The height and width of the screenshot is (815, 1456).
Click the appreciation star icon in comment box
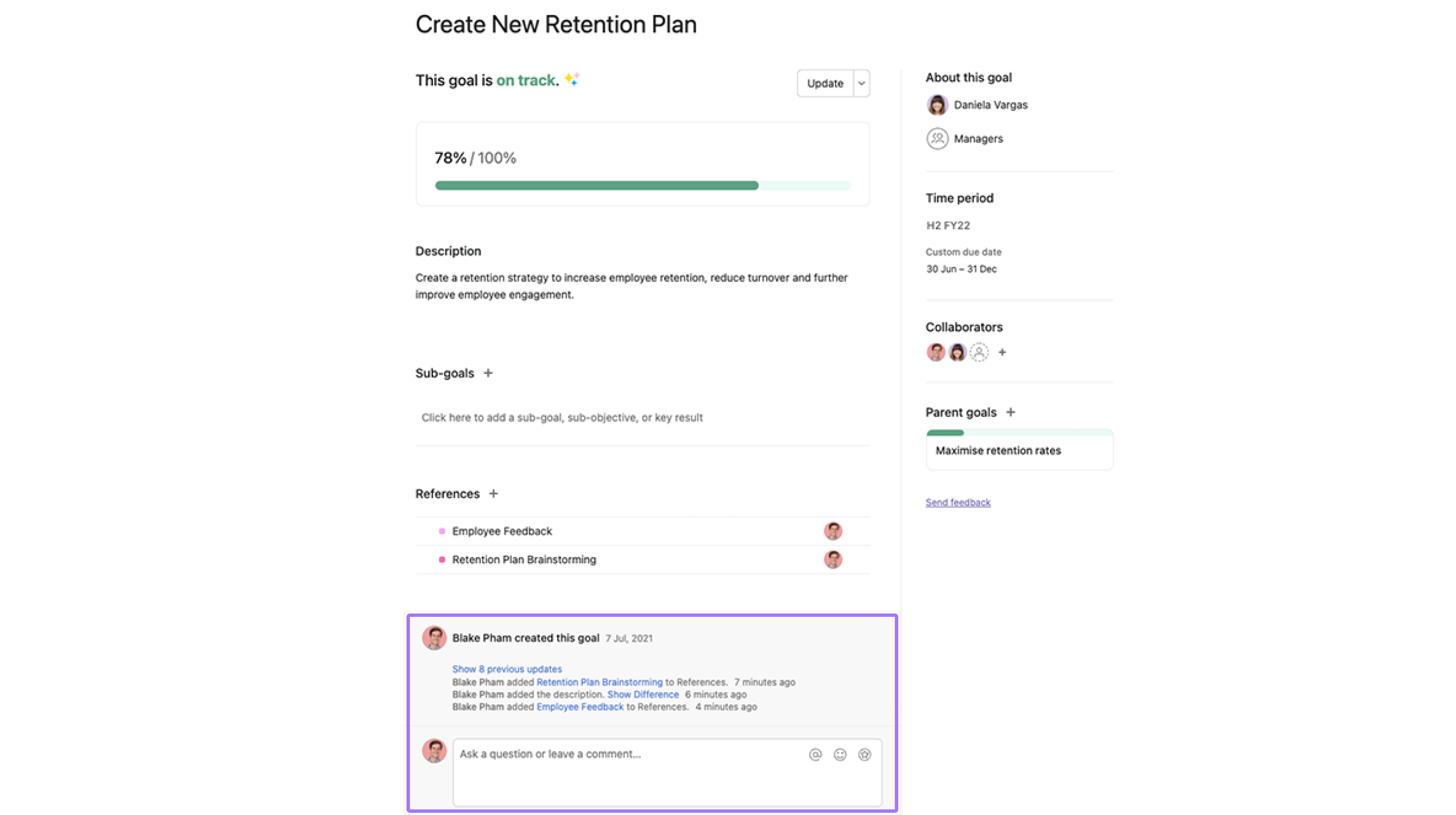coord(865,755)
